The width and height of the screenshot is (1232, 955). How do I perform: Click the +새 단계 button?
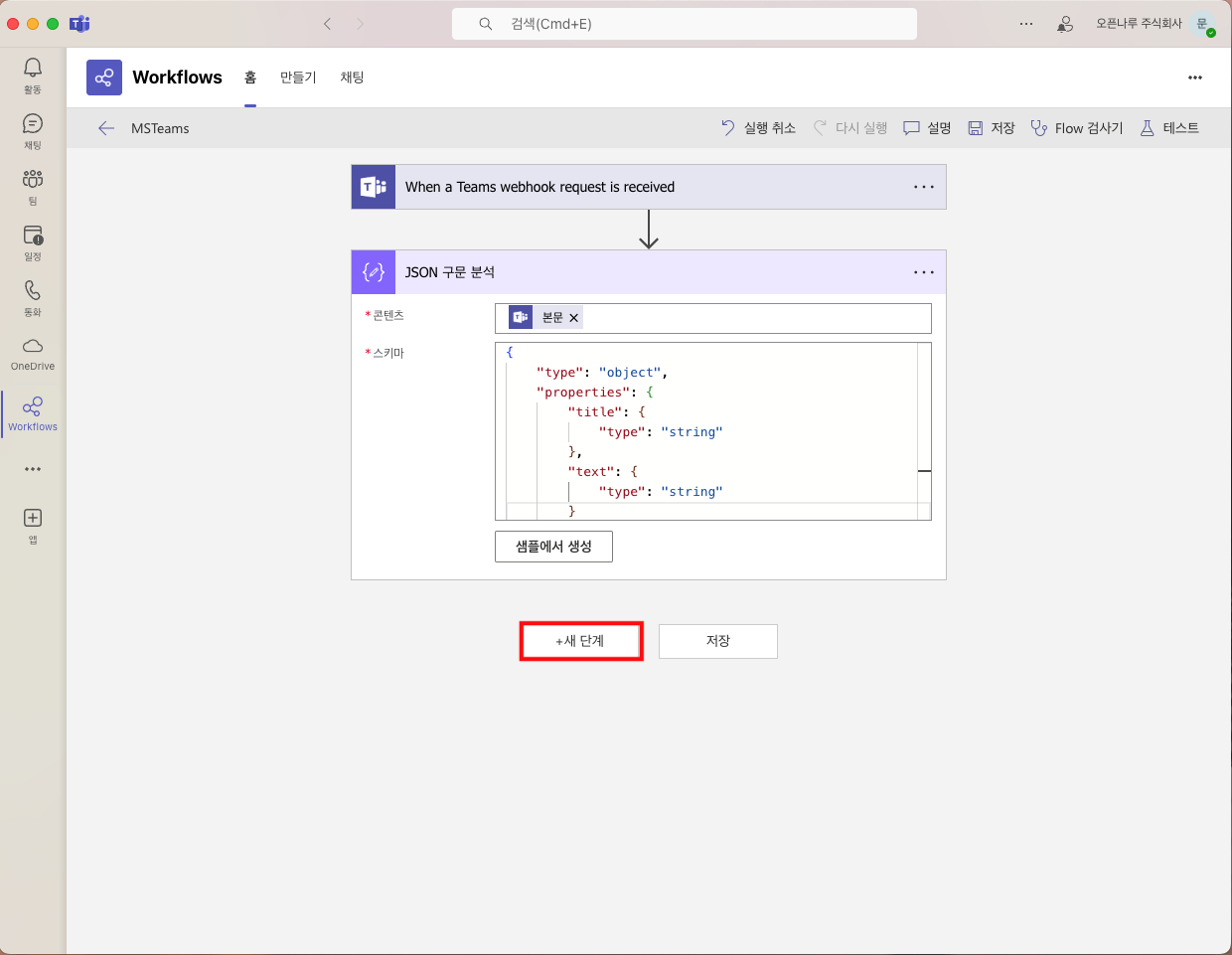tap(581, 641)
